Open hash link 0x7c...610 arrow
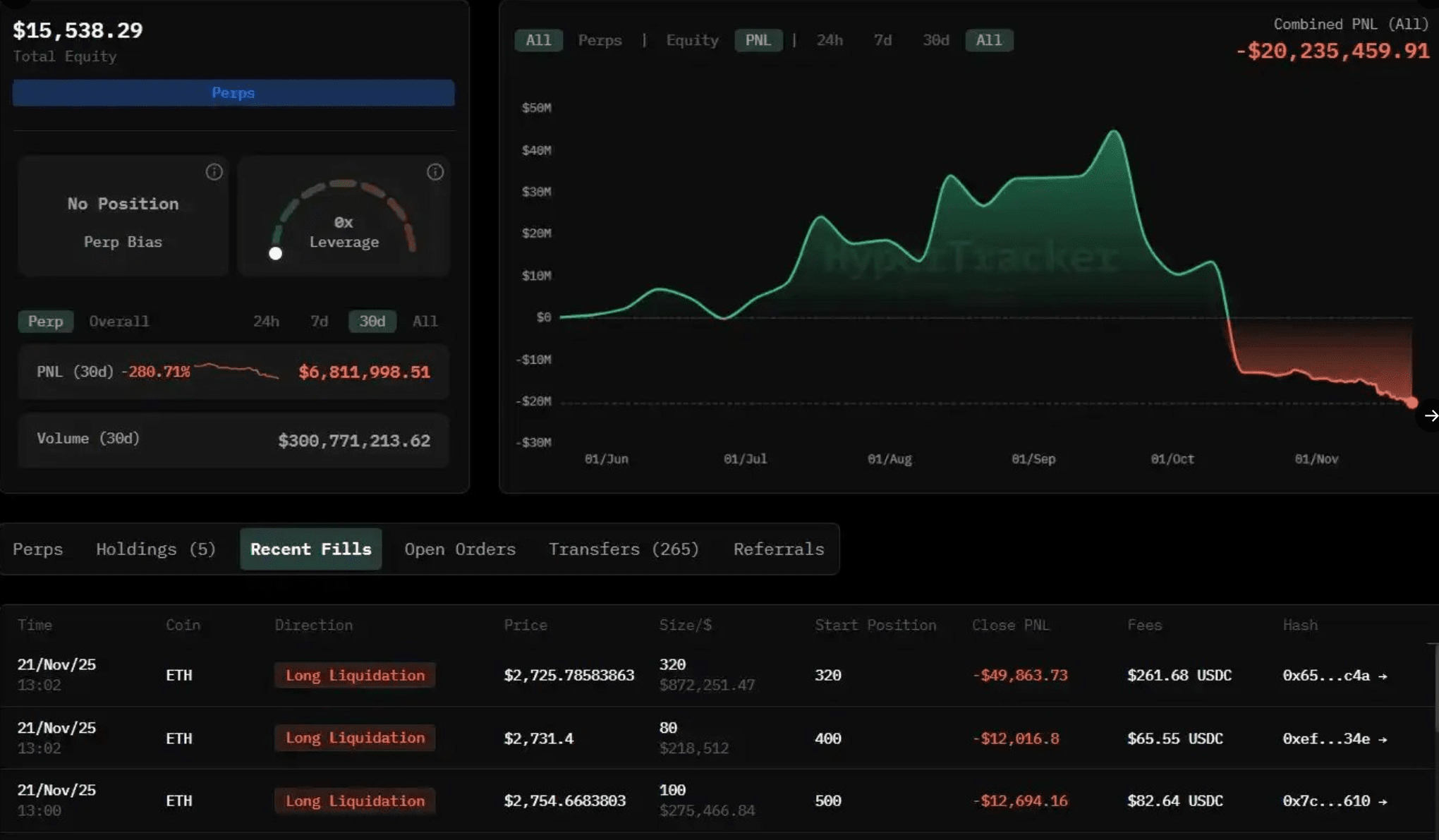1439x840 pixels. 1383,802
